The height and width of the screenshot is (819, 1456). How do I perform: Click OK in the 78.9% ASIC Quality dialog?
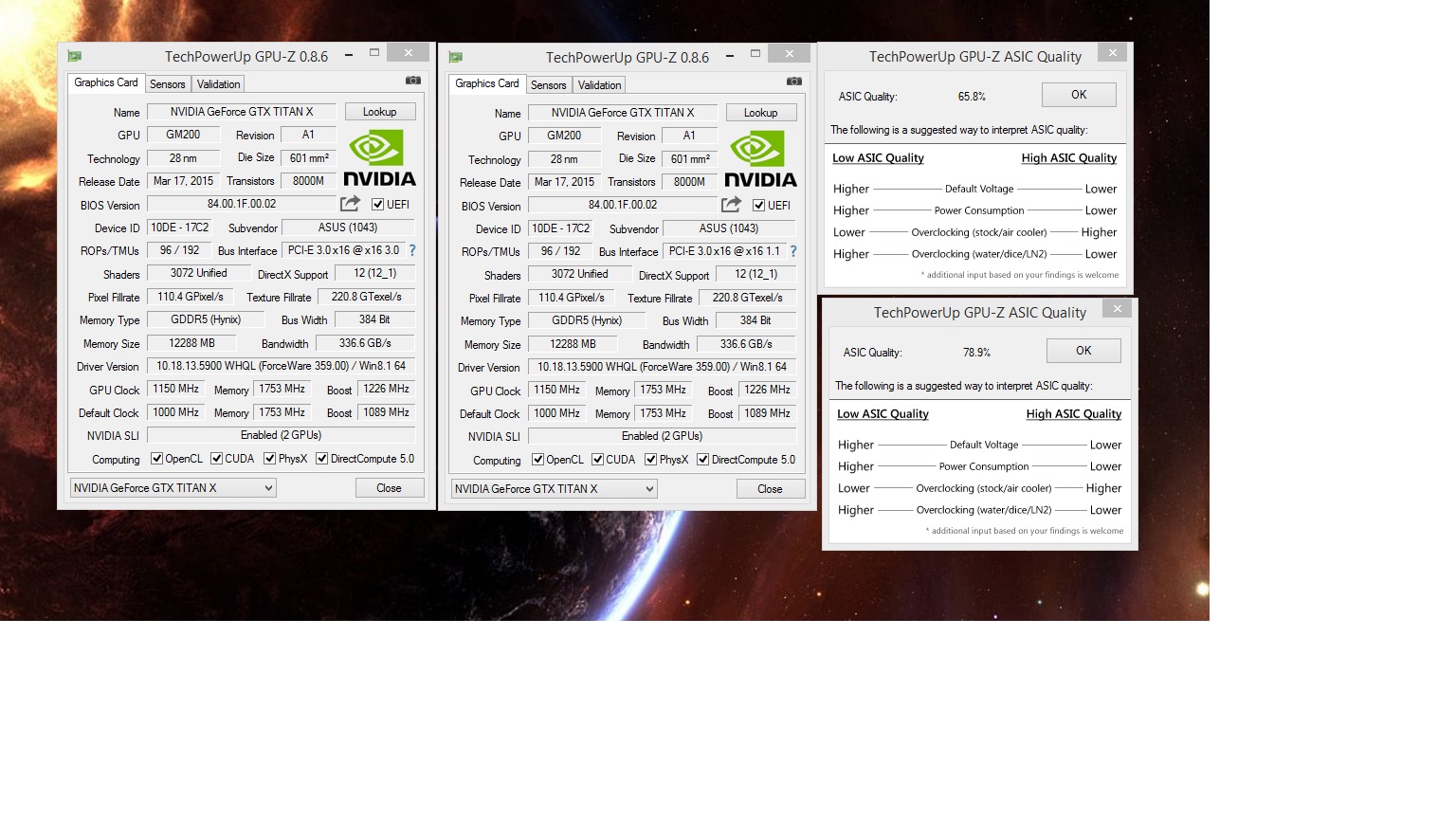(x=1083, y=351)
